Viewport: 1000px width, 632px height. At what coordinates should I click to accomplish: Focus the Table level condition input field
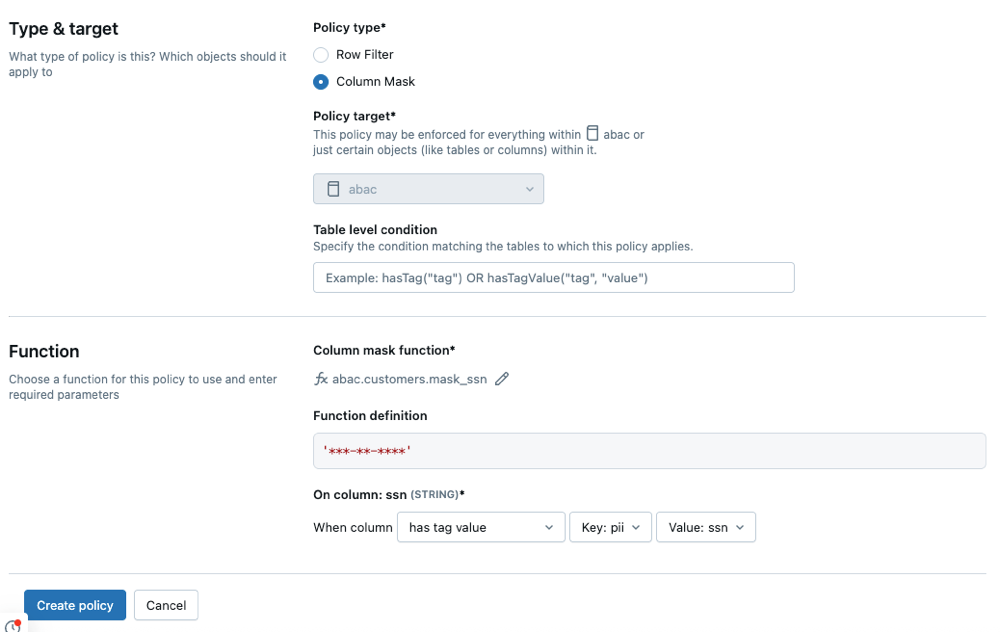pyautogui.click(x=553, y=277)
